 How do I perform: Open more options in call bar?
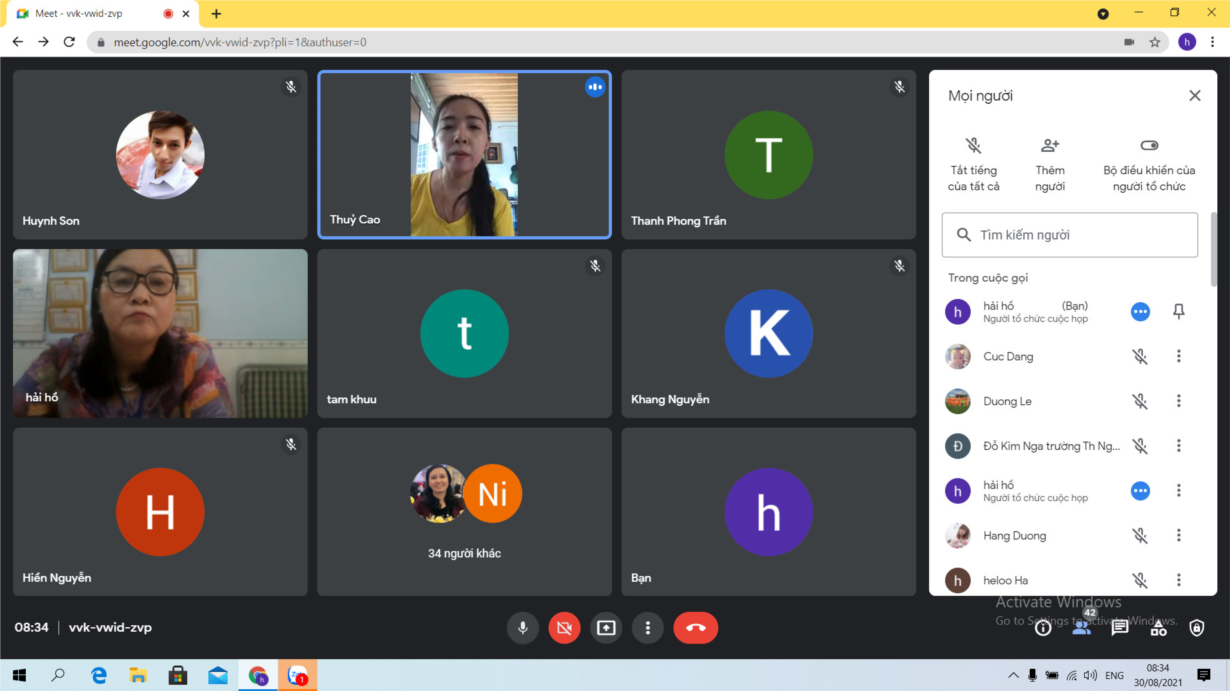[648, 628]
